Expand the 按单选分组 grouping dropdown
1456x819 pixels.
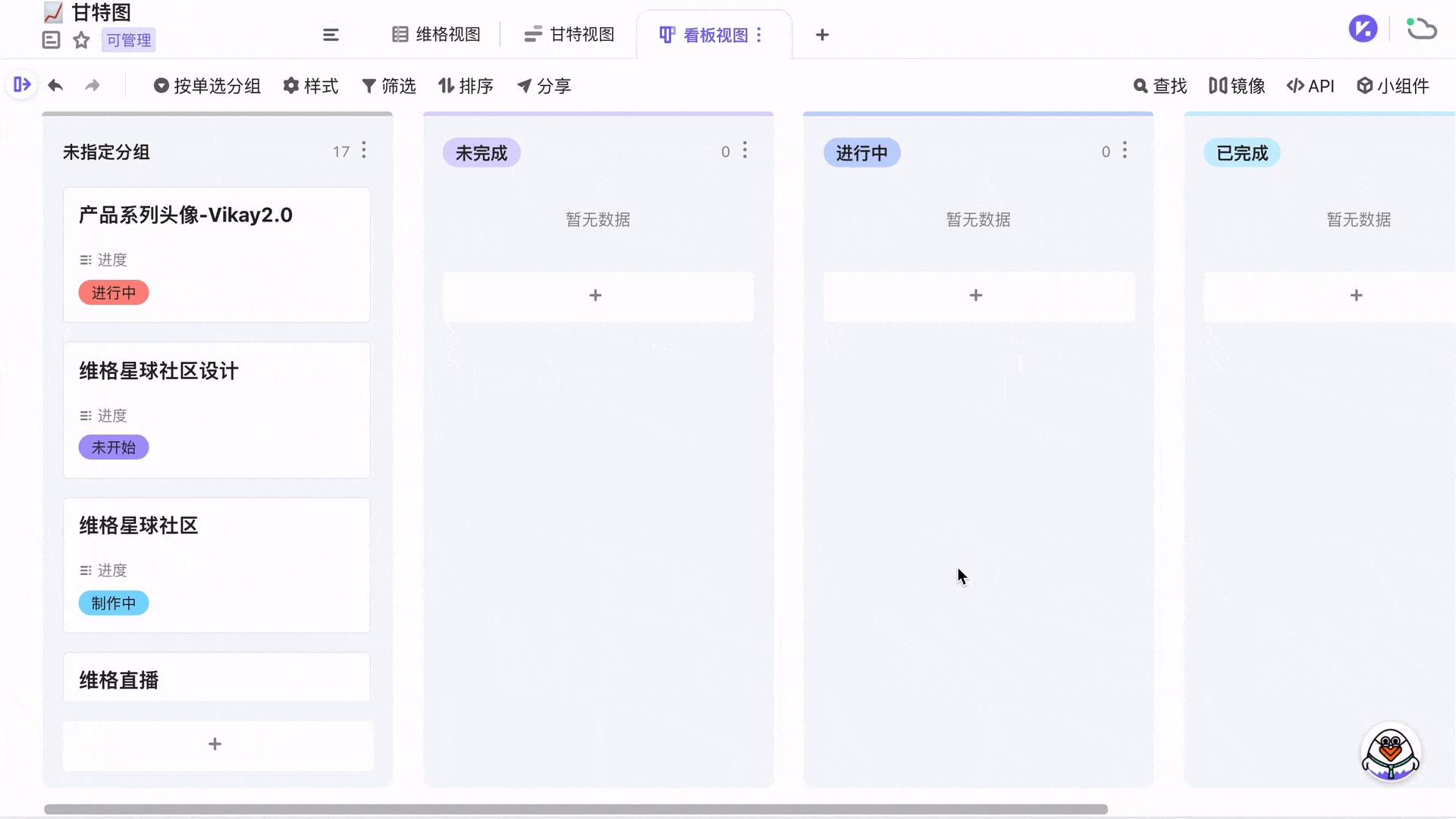click(x=206, y=86)
